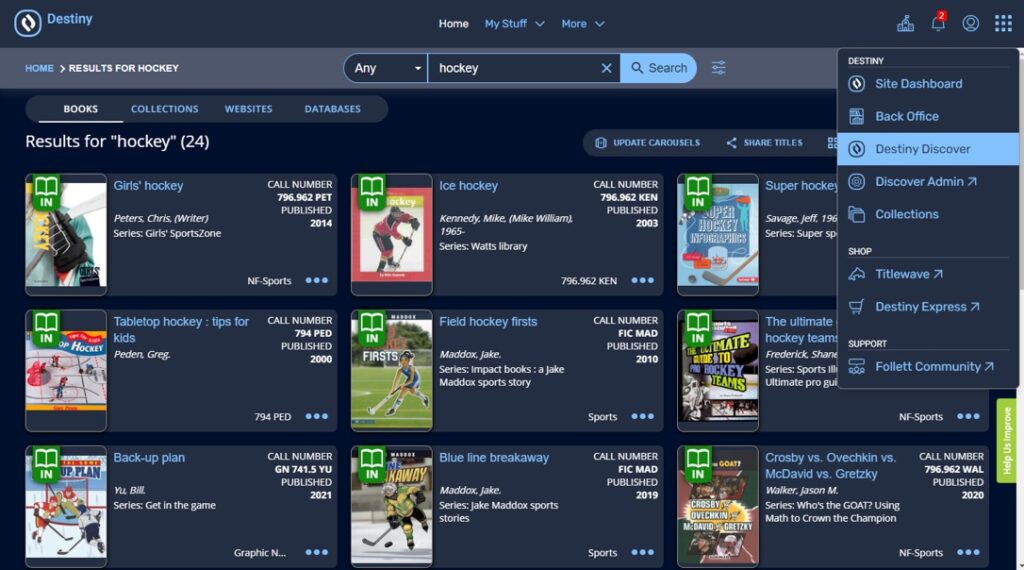1024x570 pixels.
Task: Open the Ice hockey book title link
Action: coord(468,186)
